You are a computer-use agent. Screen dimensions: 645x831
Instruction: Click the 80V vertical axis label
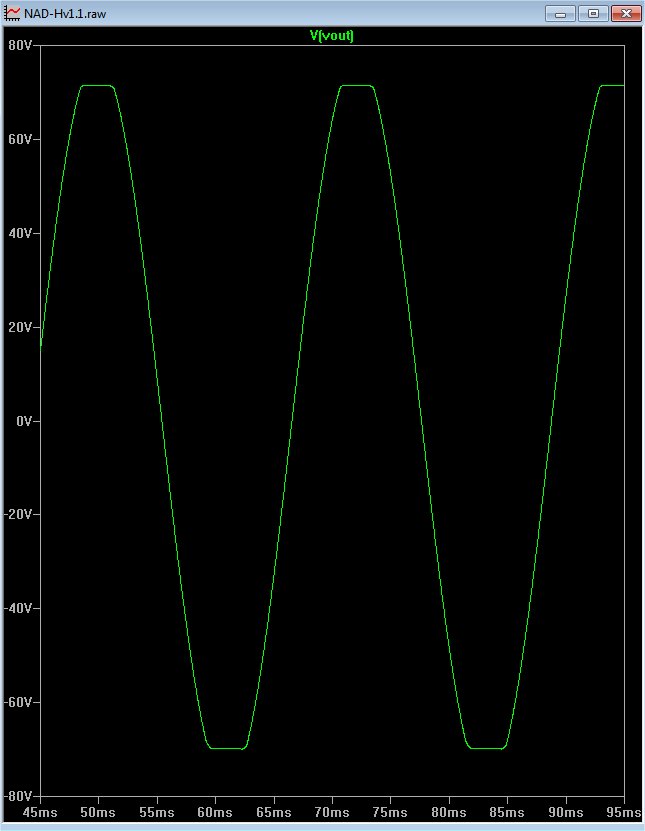21,46
